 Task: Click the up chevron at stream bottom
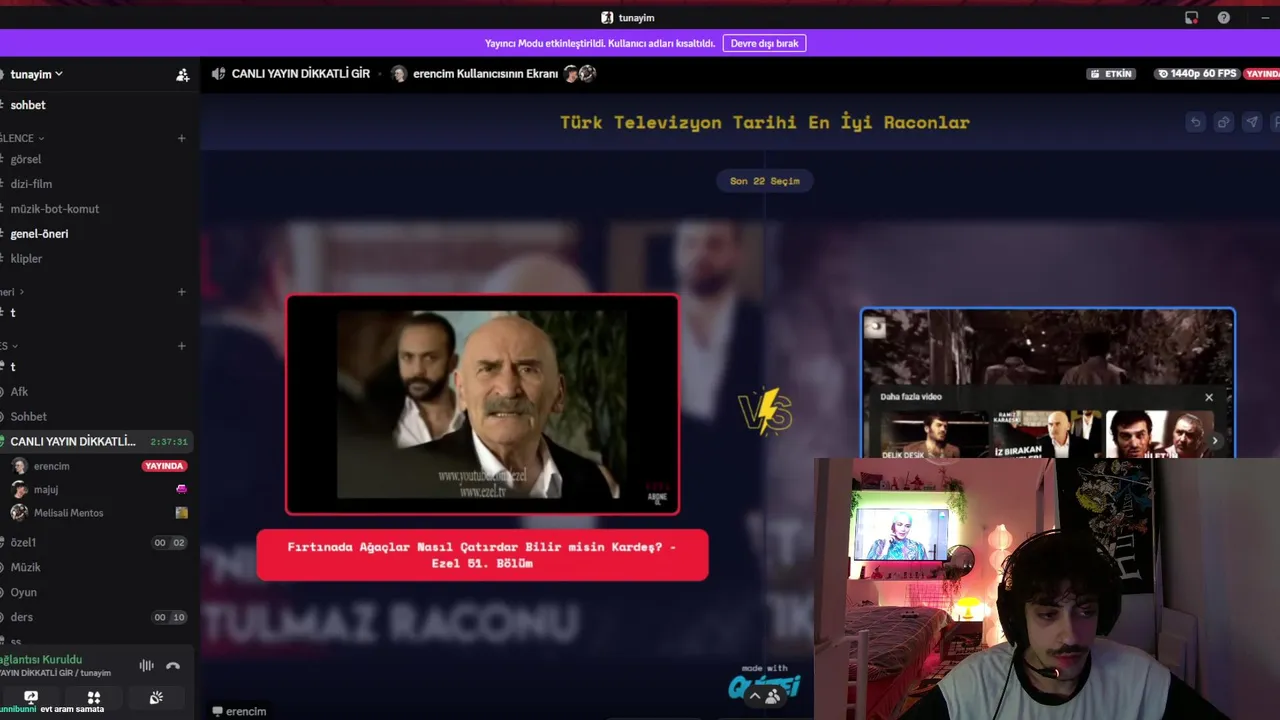(x=755, y=696)
